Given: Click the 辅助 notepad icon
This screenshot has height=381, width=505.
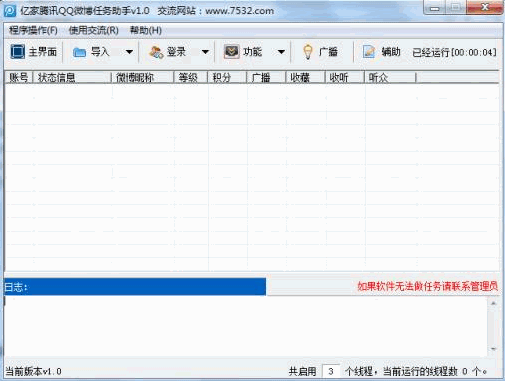Looking at the screenshot, I should tap(369, 52).
